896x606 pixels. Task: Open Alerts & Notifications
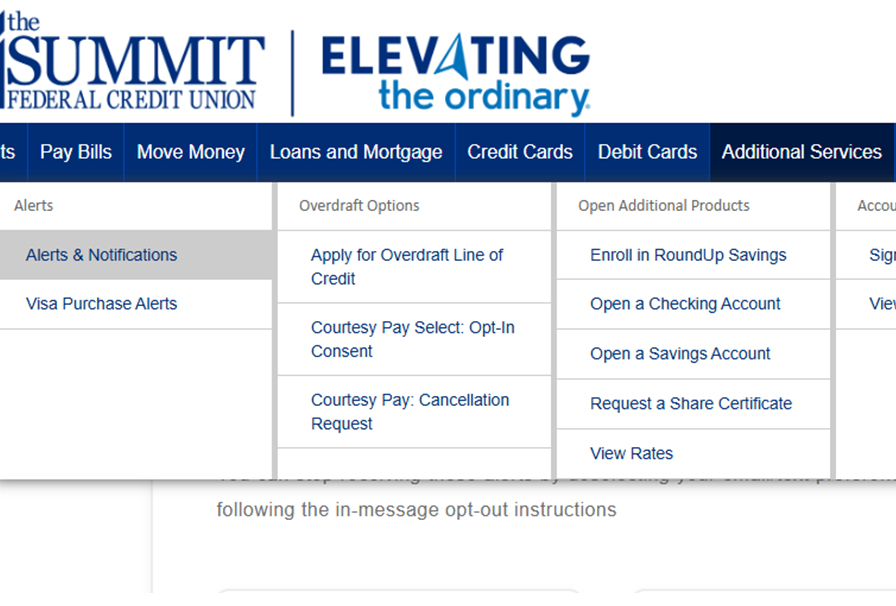coord(101,255)
